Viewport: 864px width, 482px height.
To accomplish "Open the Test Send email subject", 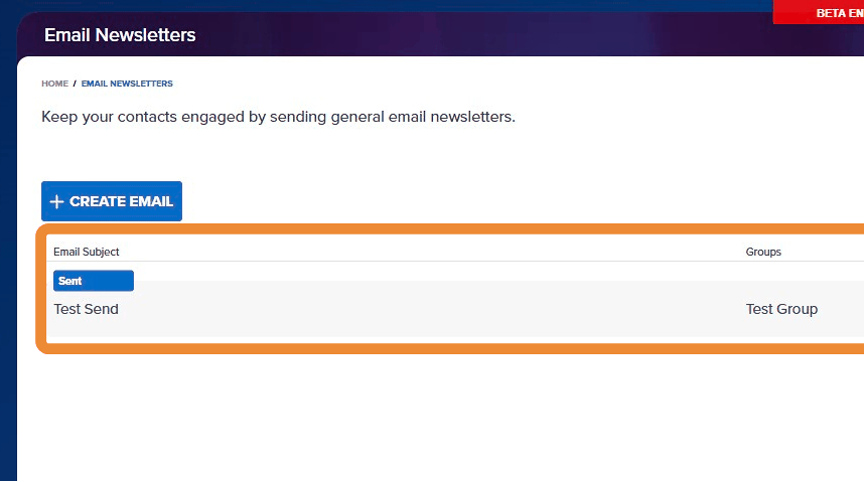I will [x=86, y=309].
